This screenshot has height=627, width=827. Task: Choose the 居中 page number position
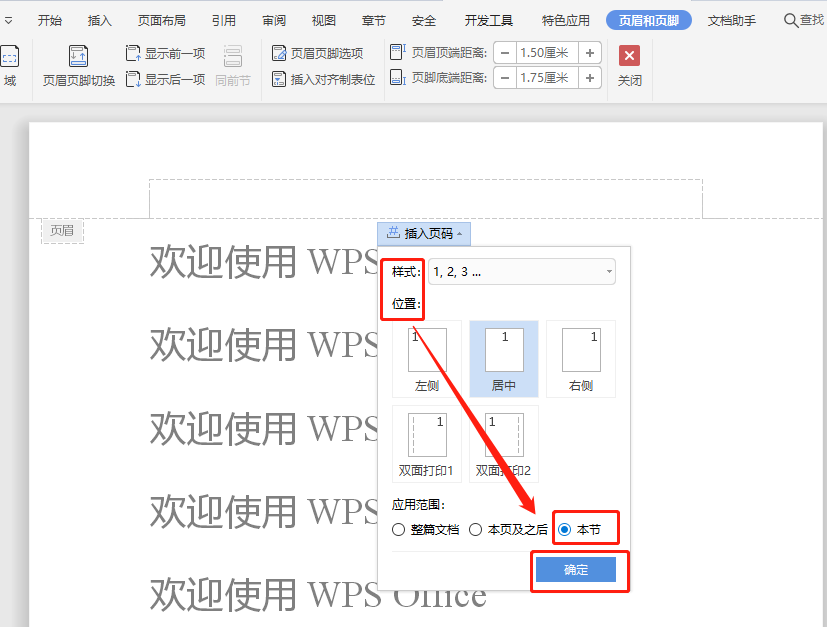(x=504, y=359)
